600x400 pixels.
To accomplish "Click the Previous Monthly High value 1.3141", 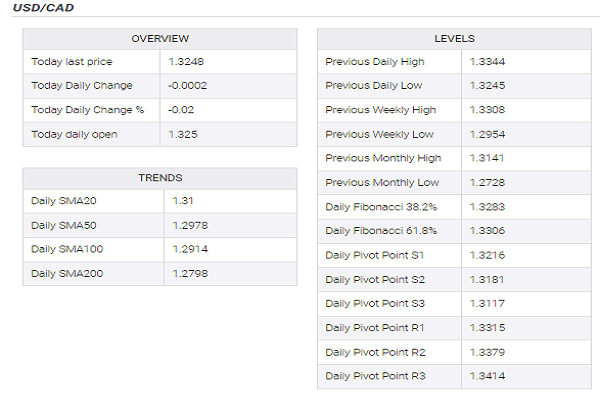I will pos(487,158).
